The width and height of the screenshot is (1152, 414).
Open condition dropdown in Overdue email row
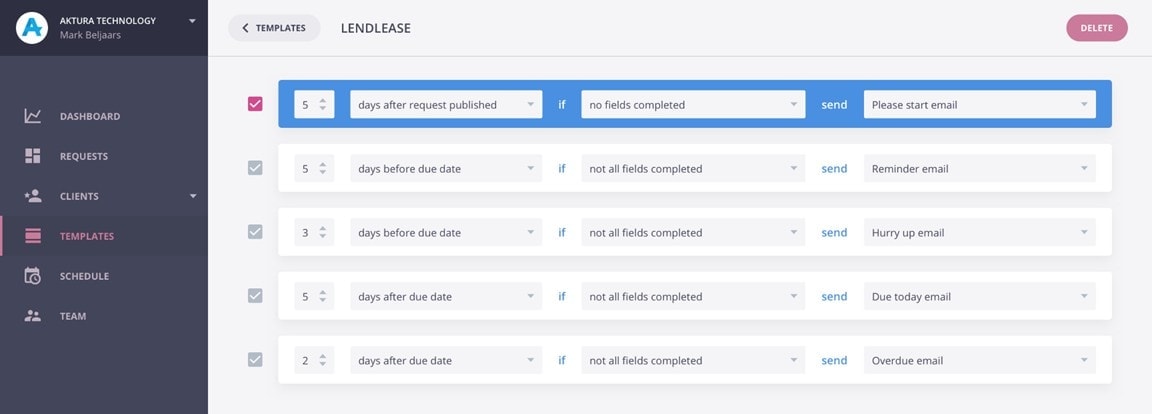(693, 360)
